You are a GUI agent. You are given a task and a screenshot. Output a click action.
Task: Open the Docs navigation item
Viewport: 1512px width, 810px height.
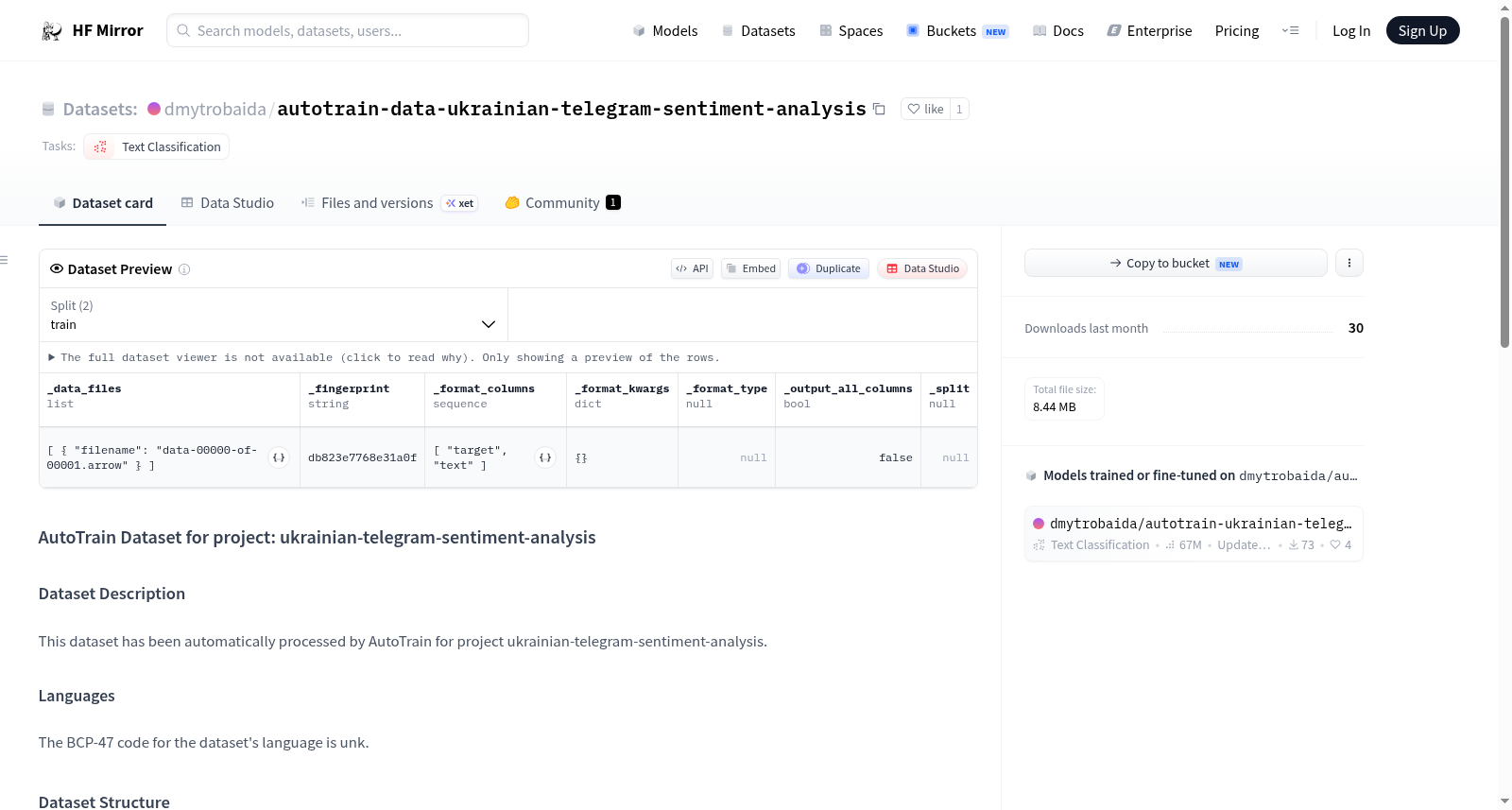[1058, 31]
